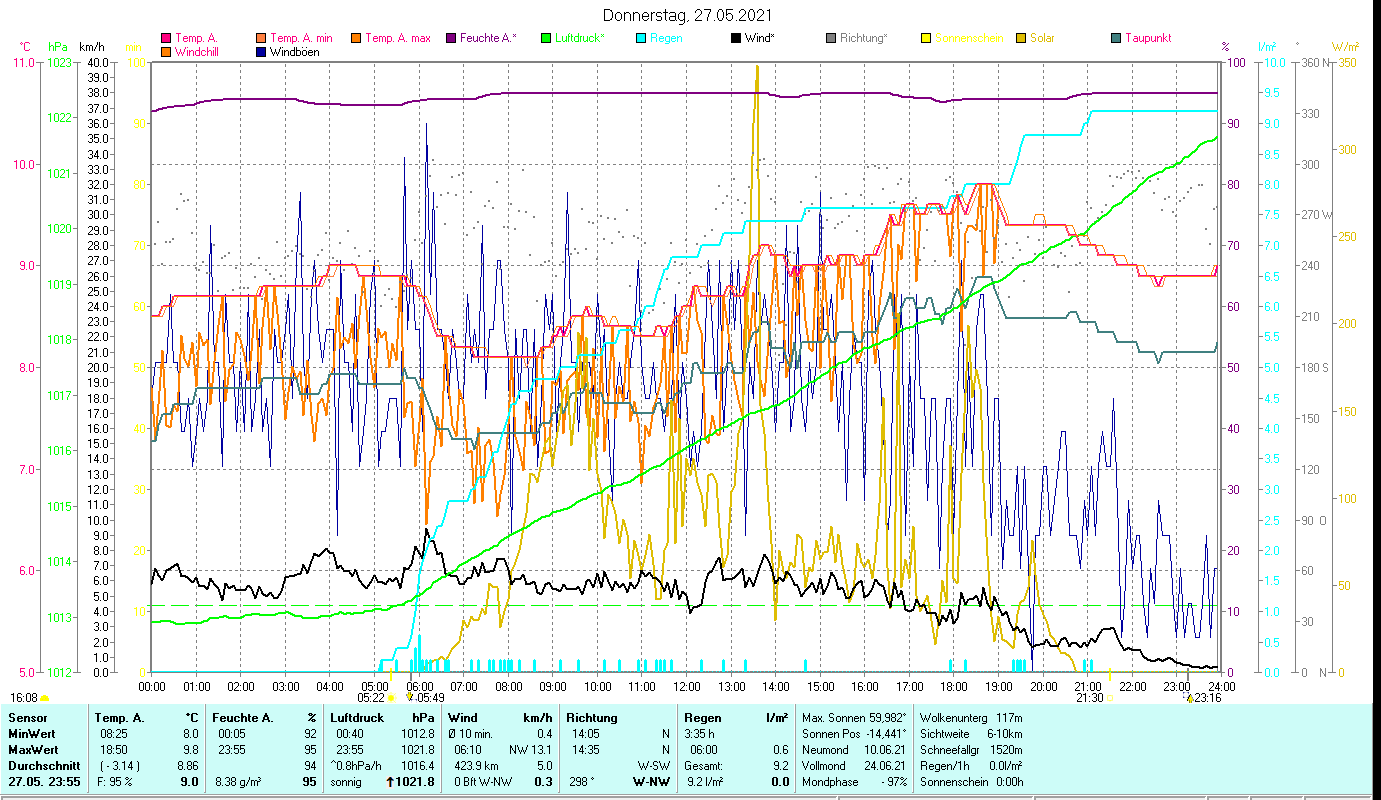This screenshot has width=1381, height=800.
Task: Click the 'Max. Sonnen 59,982°' entry
Action: click(x=854, y=718)
